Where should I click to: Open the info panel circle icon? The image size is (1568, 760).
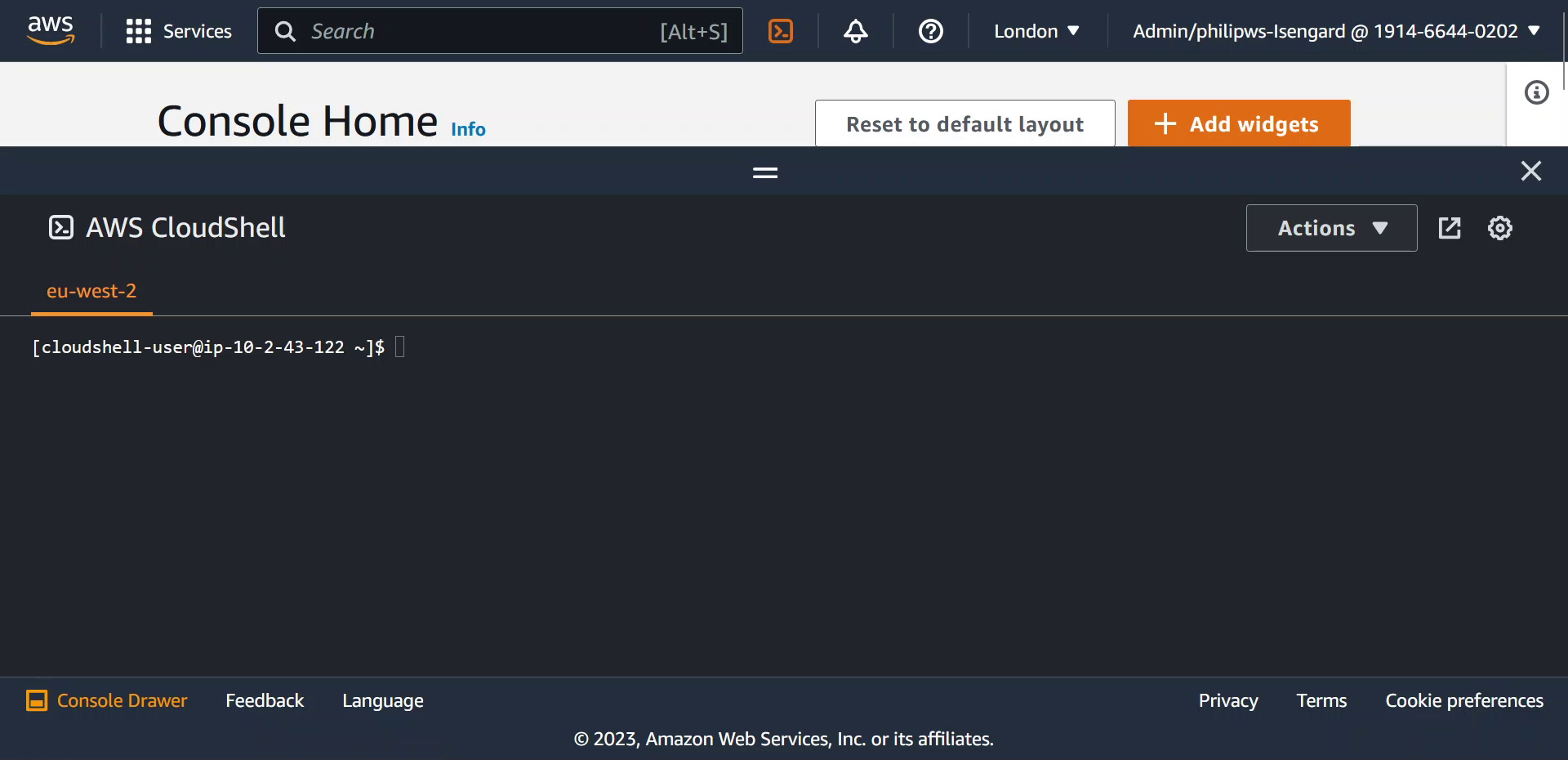pos(1536,92)
